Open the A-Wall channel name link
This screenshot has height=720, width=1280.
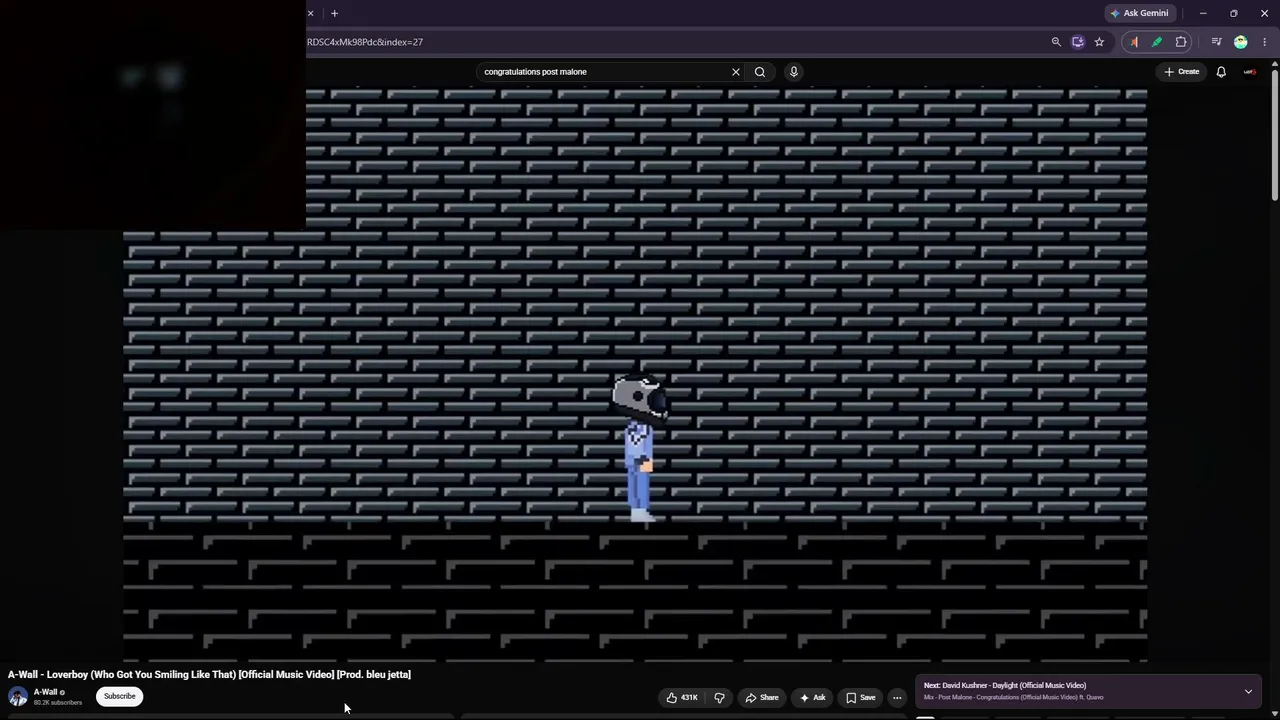pyautogui.click(x=46, y=692)
